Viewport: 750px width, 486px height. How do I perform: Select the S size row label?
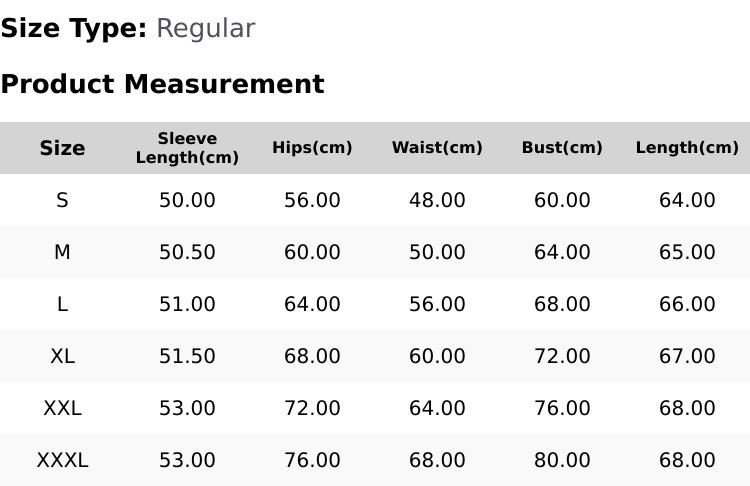pyautogui.click(x=62, y=200)
